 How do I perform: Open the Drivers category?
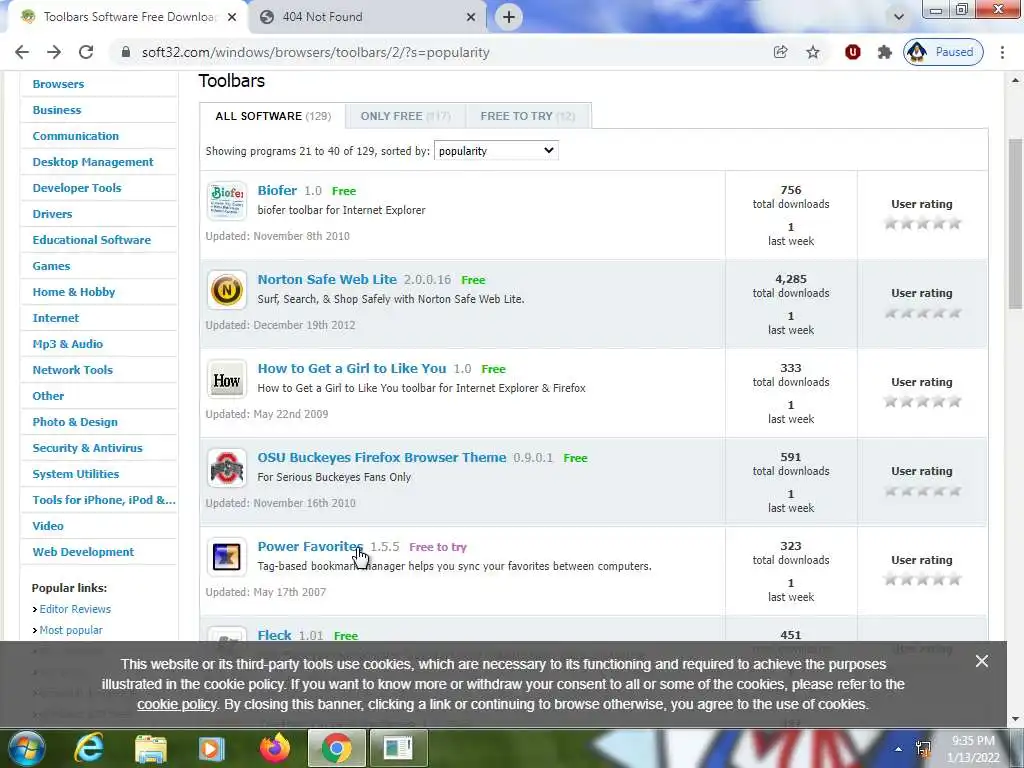pyautogui.click(x=52, y=214)
